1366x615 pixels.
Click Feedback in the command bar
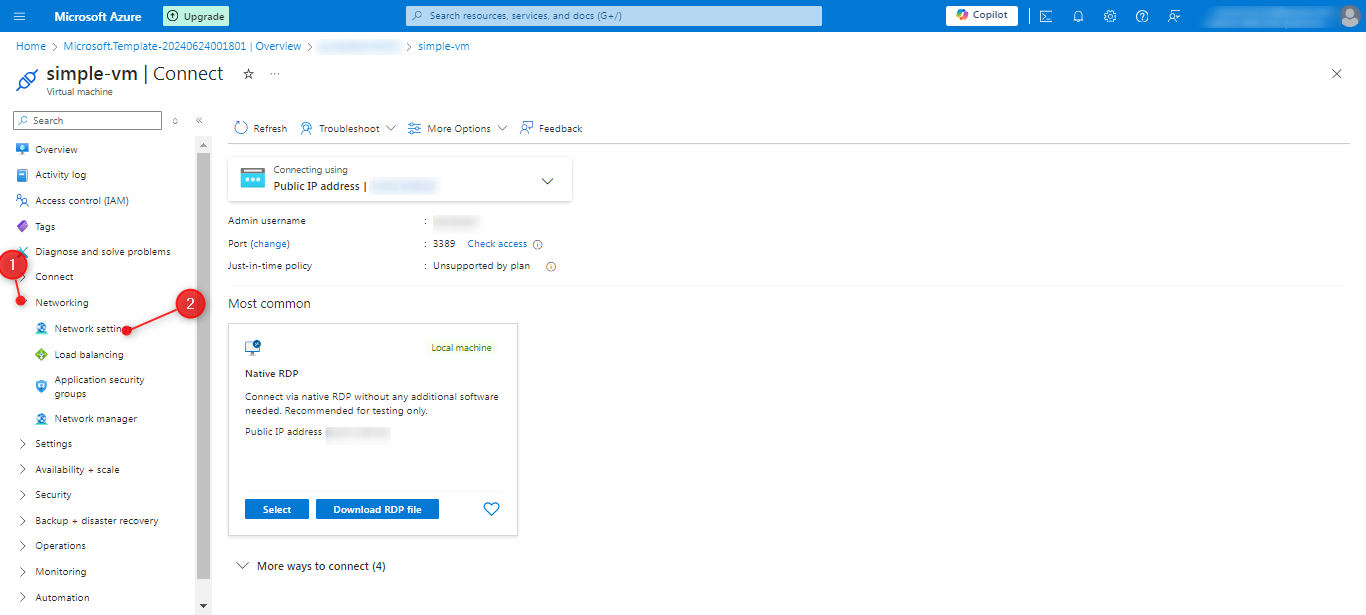pyautogui.click(x=551, y=128)
